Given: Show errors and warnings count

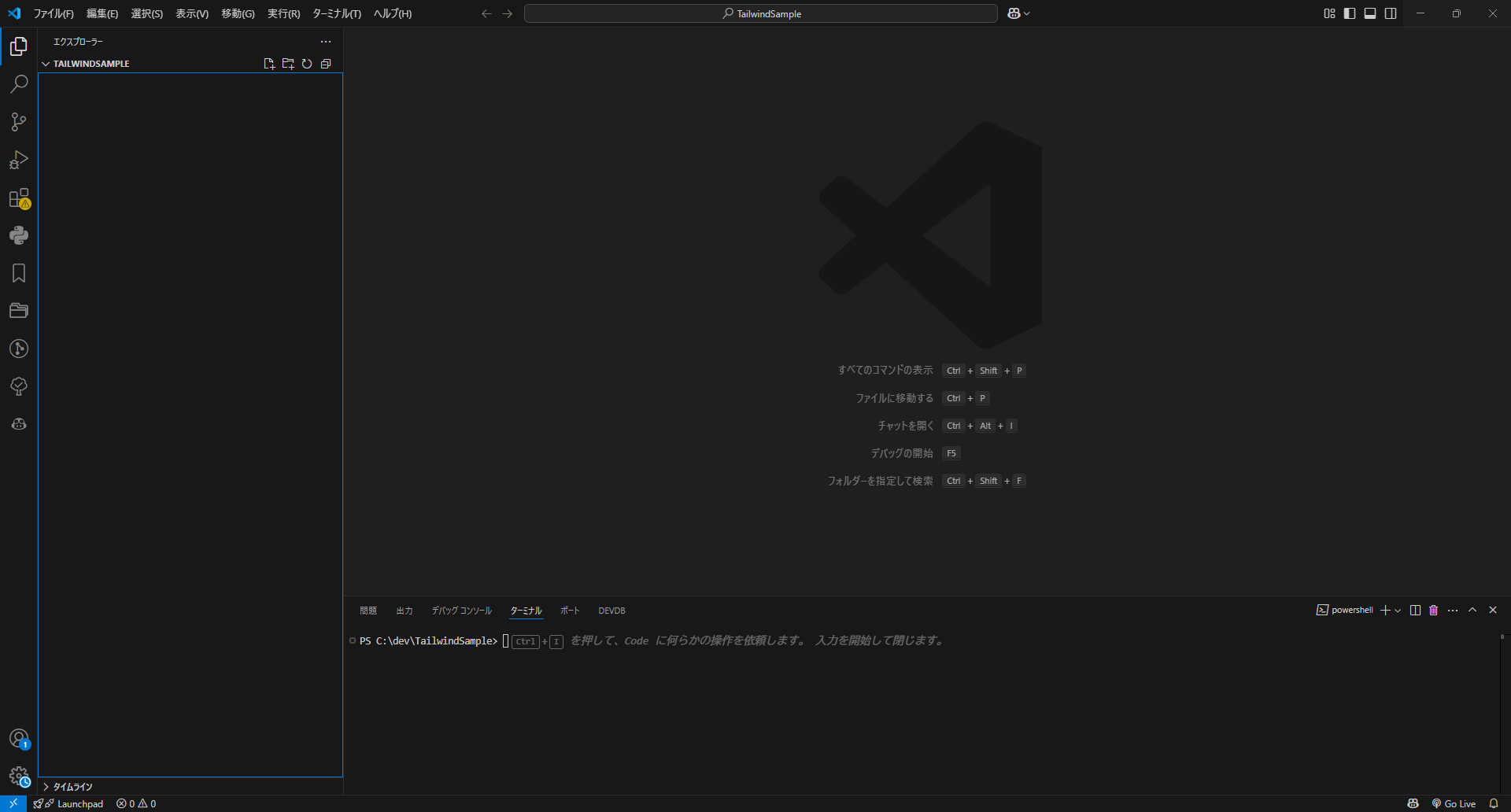Looking at the screenshot, I should coord(136,803).
